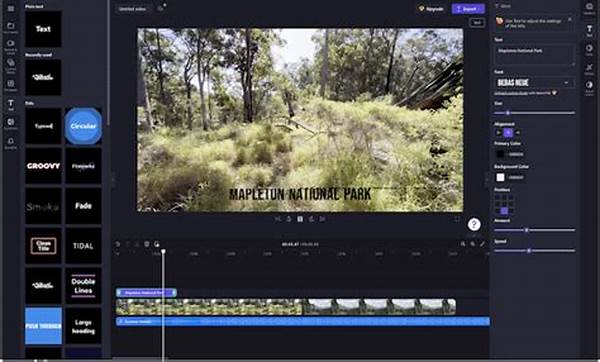Click the round help question mark icon
Image resolution: width=600 pixels, height=362 pixels.
point(474,224)
